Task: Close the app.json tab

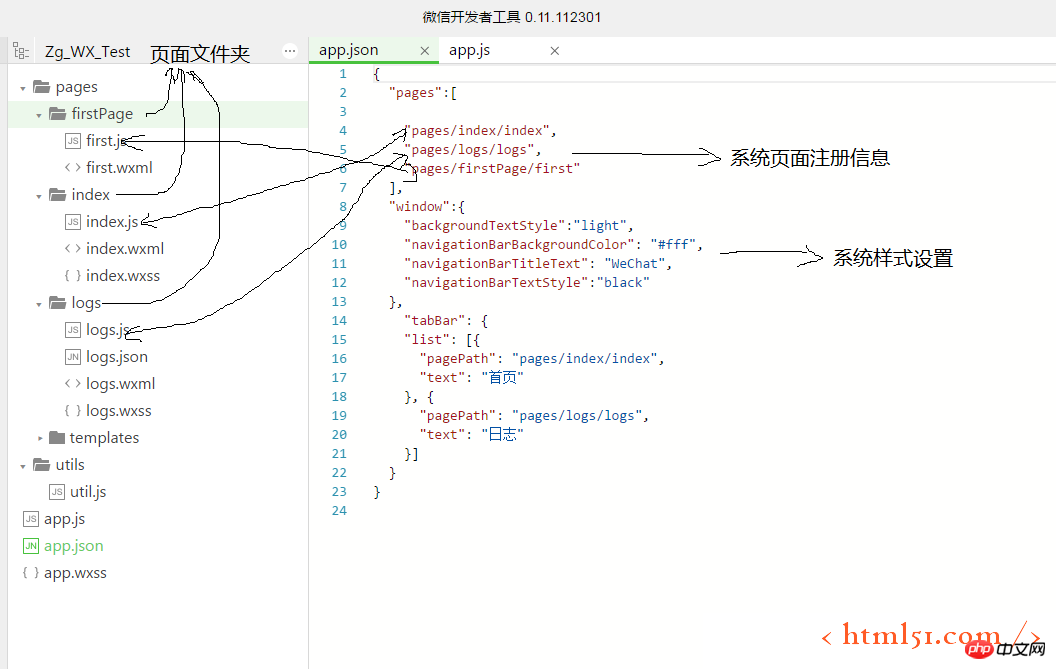Action: click(425, 51)
